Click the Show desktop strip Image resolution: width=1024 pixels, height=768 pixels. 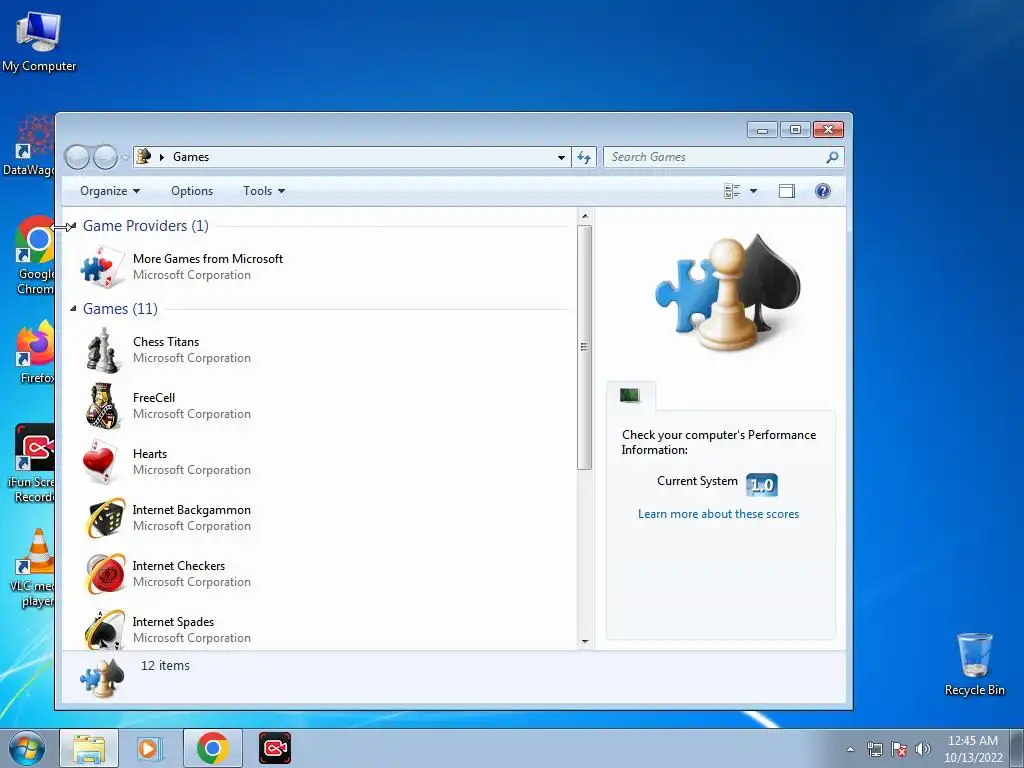pos(1017,748)
